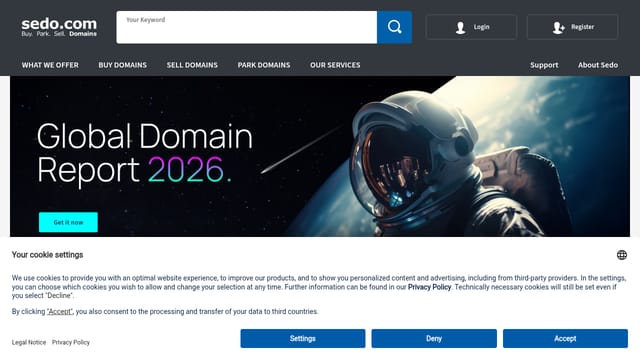
Task: Open the Register button
Action: (572, 27)
